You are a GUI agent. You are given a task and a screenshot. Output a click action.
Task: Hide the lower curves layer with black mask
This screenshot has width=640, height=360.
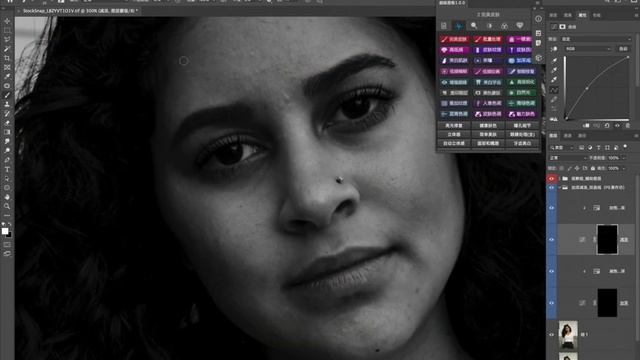551,303
